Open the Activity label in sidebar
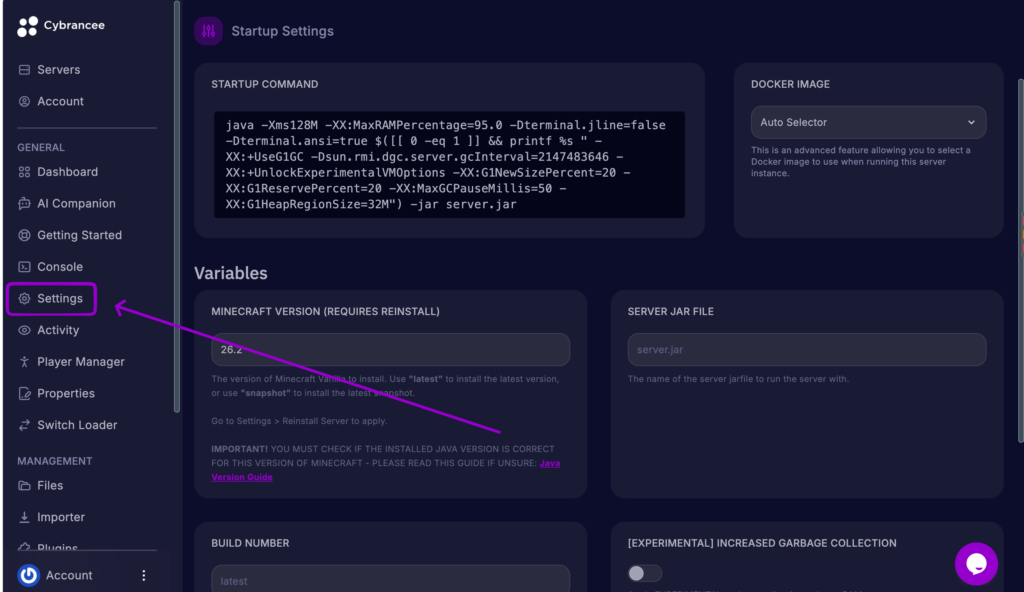The width and height of the screenshot is (1024, 592). click(x=58, y=330)
